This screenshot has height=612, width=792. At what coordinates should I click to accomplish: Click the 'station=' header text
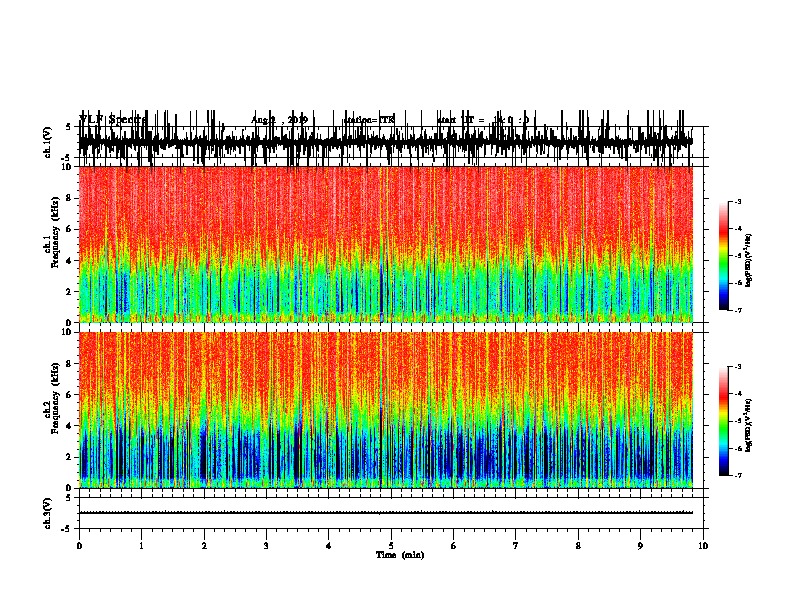click(x=361, y=120)
